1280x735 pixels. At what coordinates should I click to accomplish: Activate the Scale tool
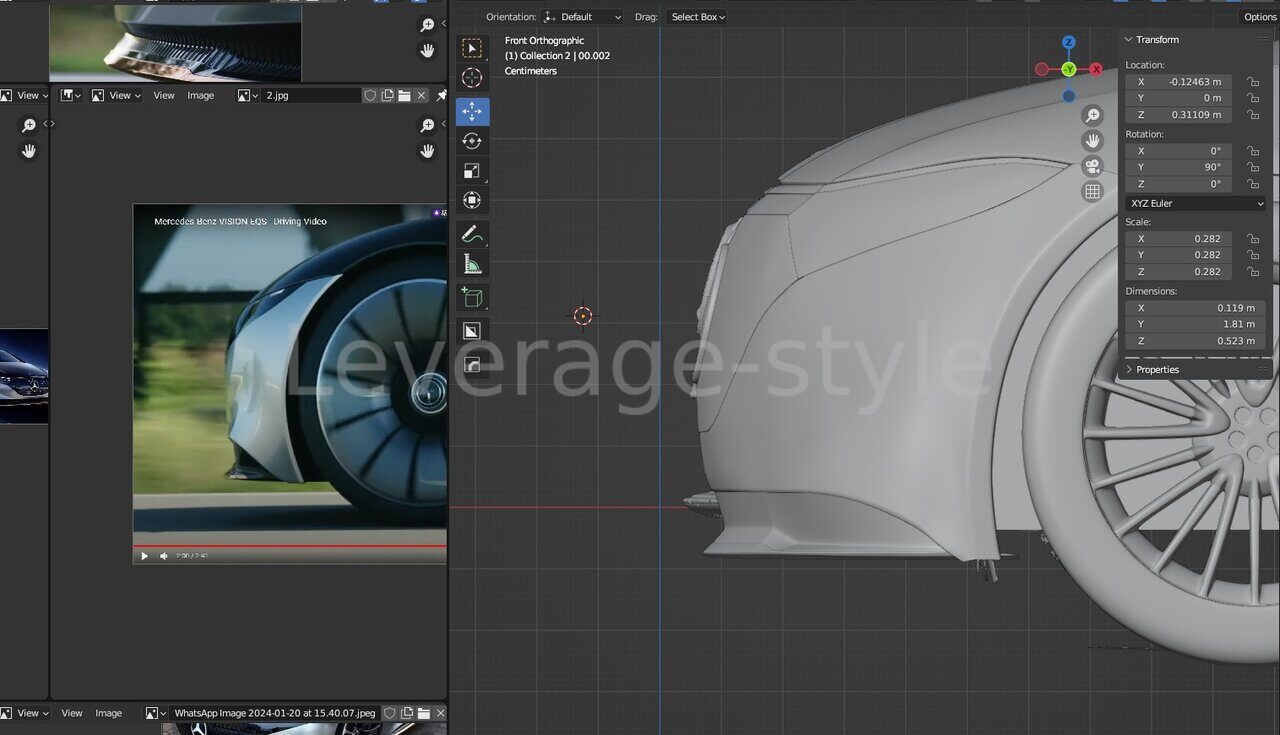click(472, 171)
